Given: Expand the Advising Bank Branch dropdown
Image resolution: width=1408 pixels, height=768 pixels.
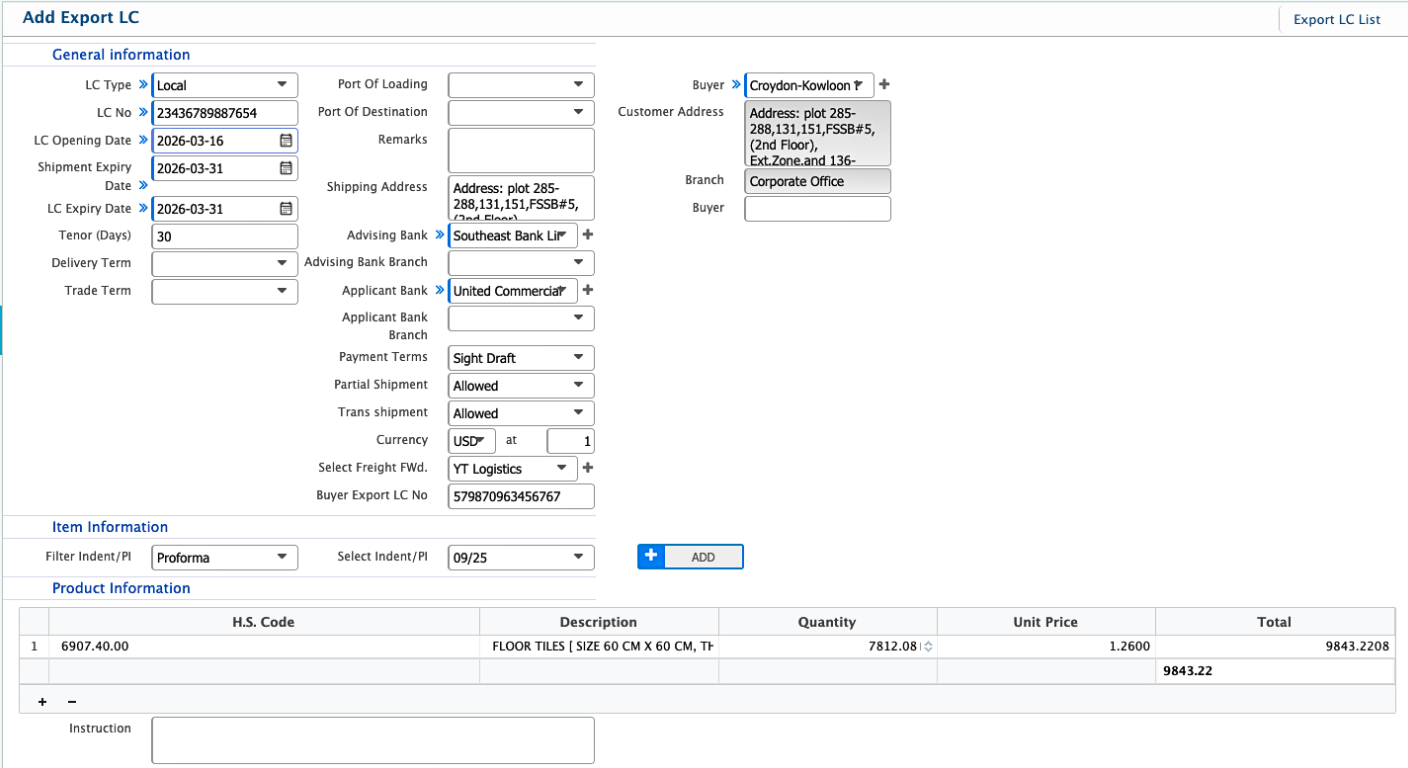Looking at the screenshot, I should click(x=521, y=263).
